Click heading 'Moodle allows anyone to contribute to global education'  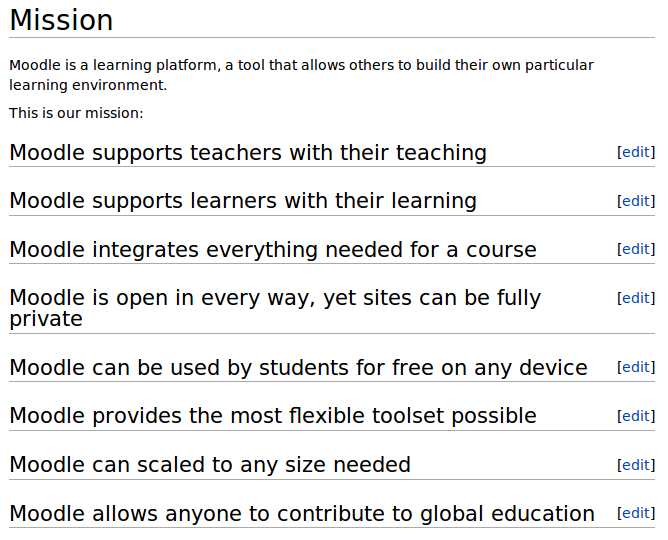(302, 514)
